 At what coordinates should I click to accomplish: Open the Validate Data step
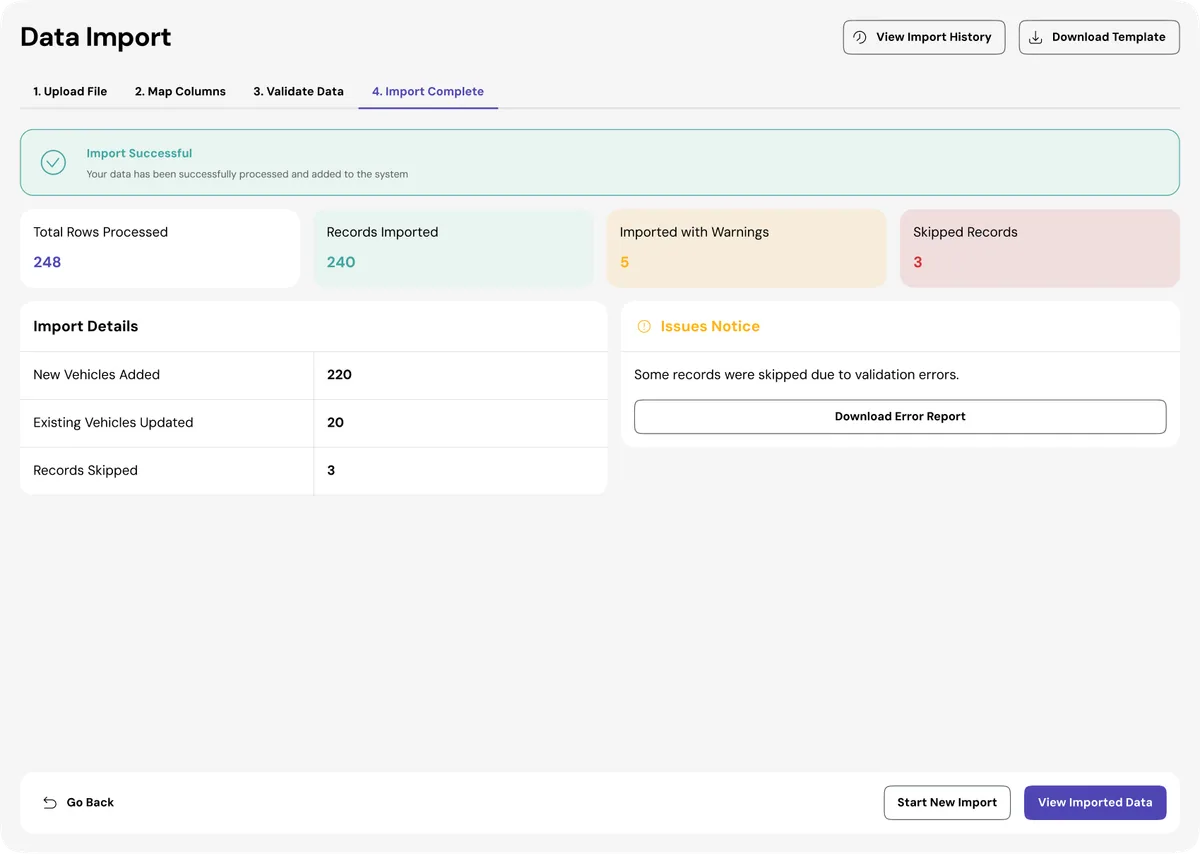coord(298,91)
